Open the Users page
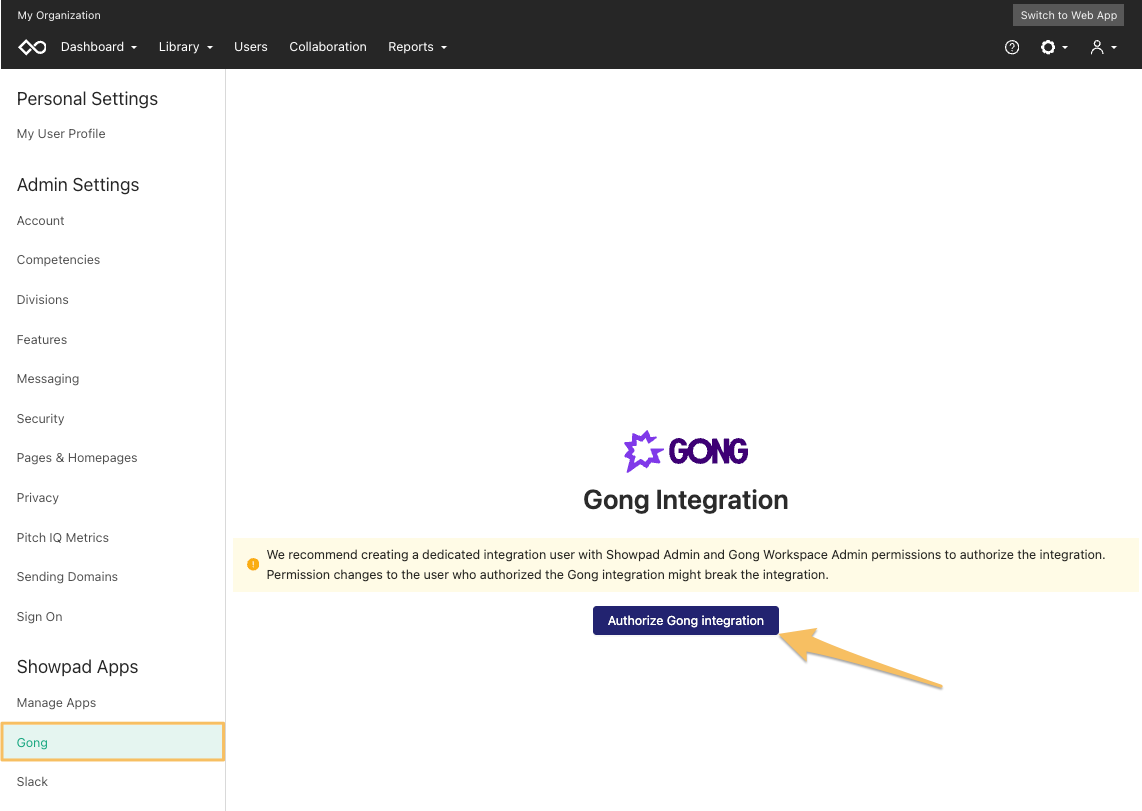 pyautogui.click(x=251, y=47)
